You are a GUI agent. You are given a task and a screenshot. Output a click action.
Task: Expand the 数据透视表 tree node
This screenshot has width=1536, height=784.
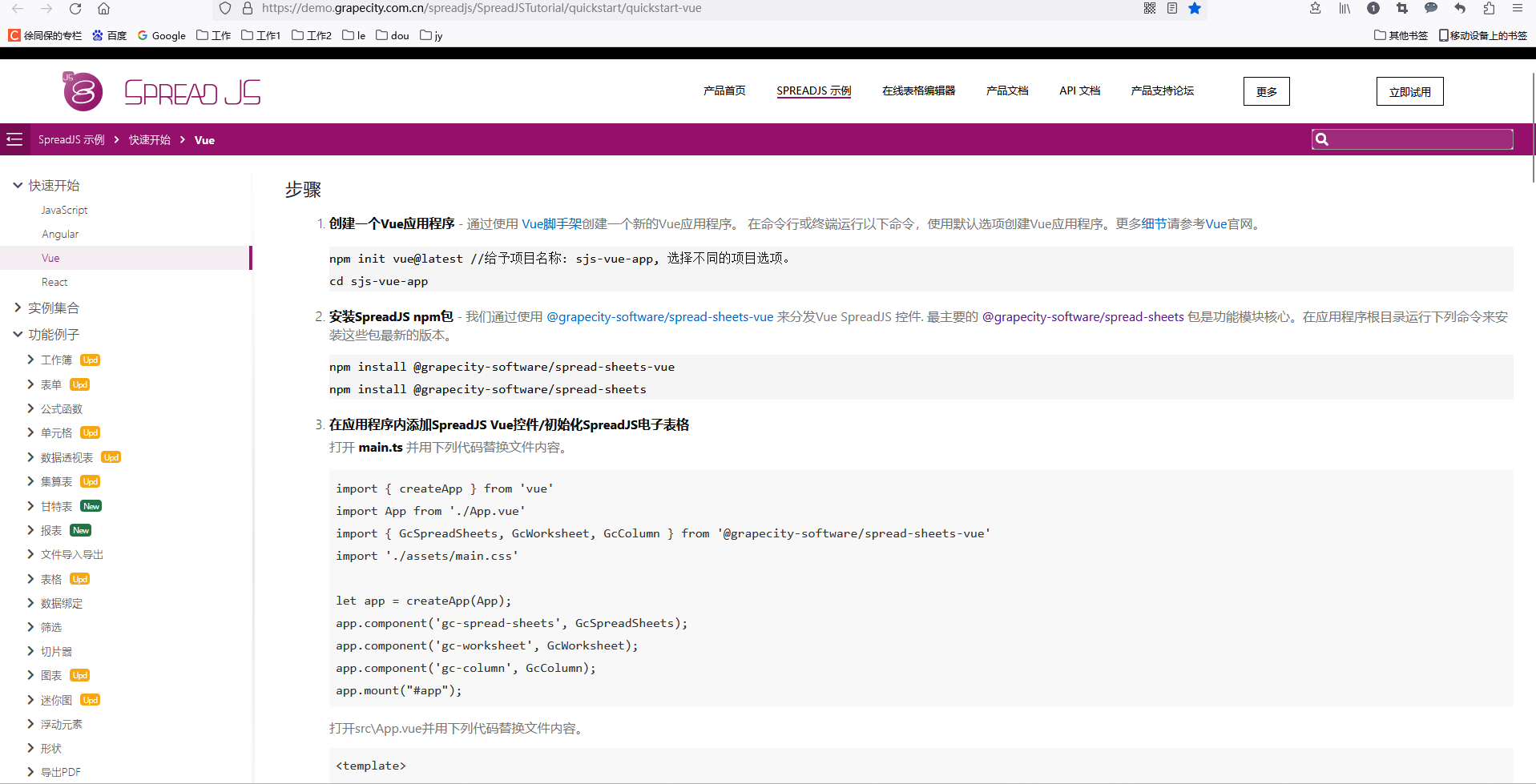point(30,457)
